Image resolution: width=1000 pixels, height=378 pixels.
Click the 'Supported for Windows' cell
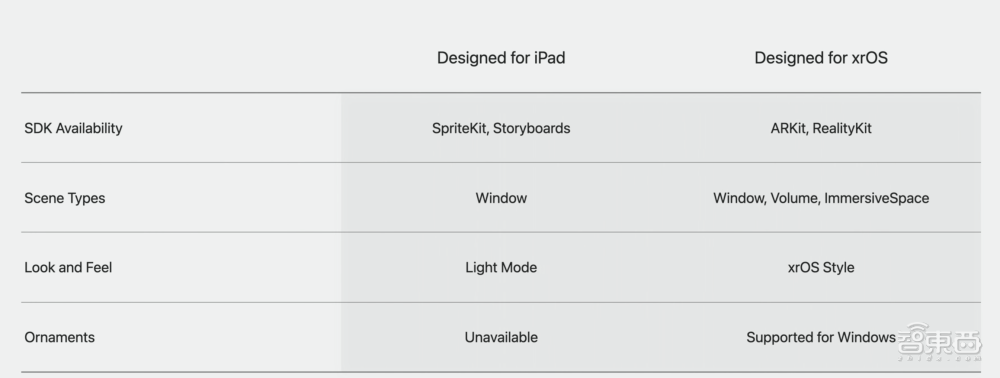pyautogui.click(x=821, y=337)
